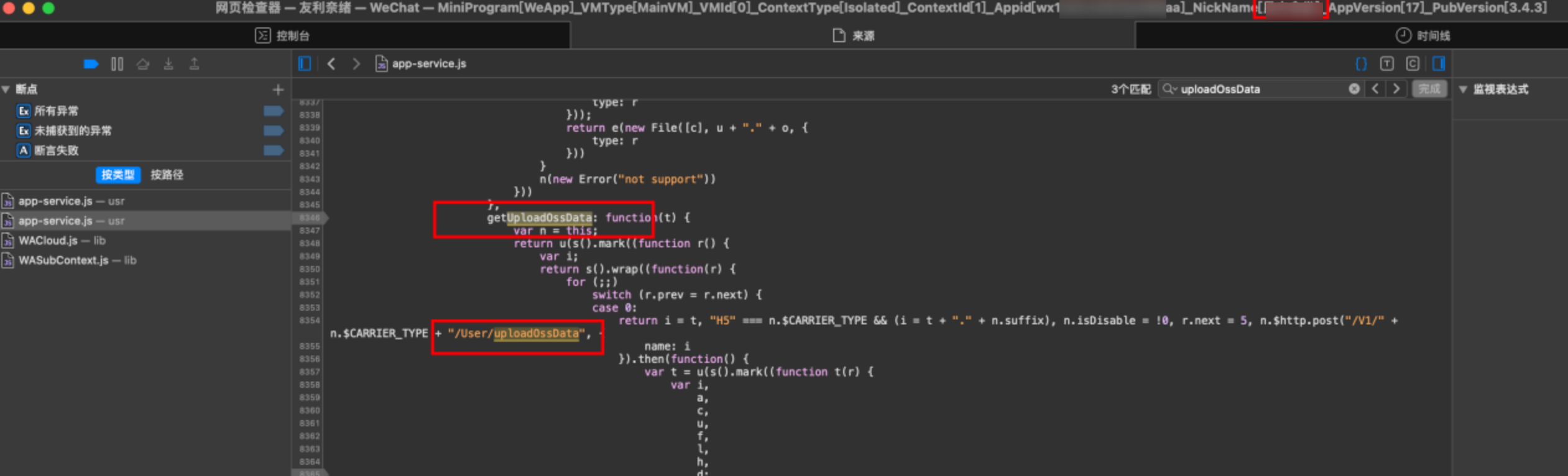Jump to next search match
The image size is (1568, 476).
tap(1397, 89)
